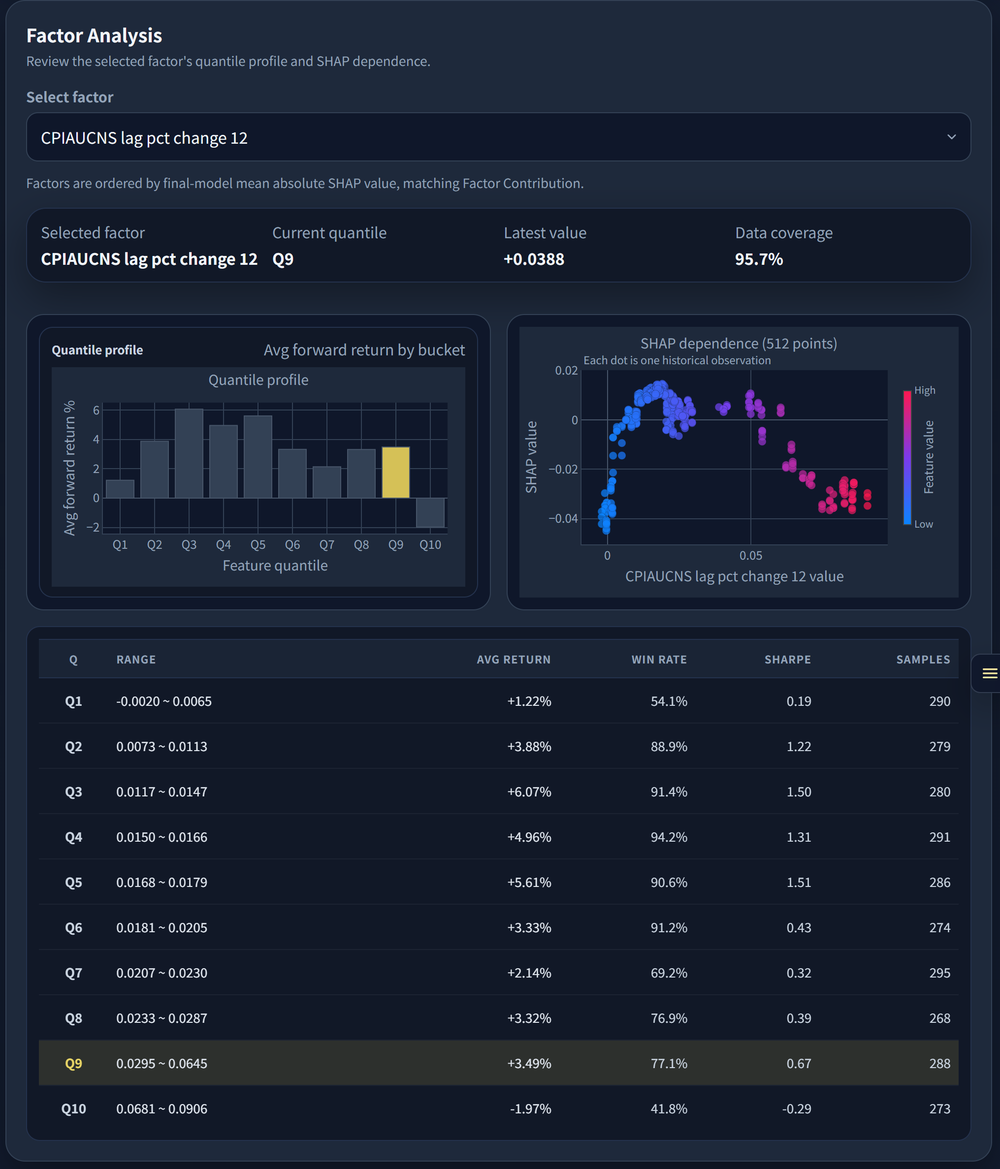The height and width of the screenshot is (1169, 1000).
Task: Click the 'Factor Analysis' heading
Action: click(94, 36)
